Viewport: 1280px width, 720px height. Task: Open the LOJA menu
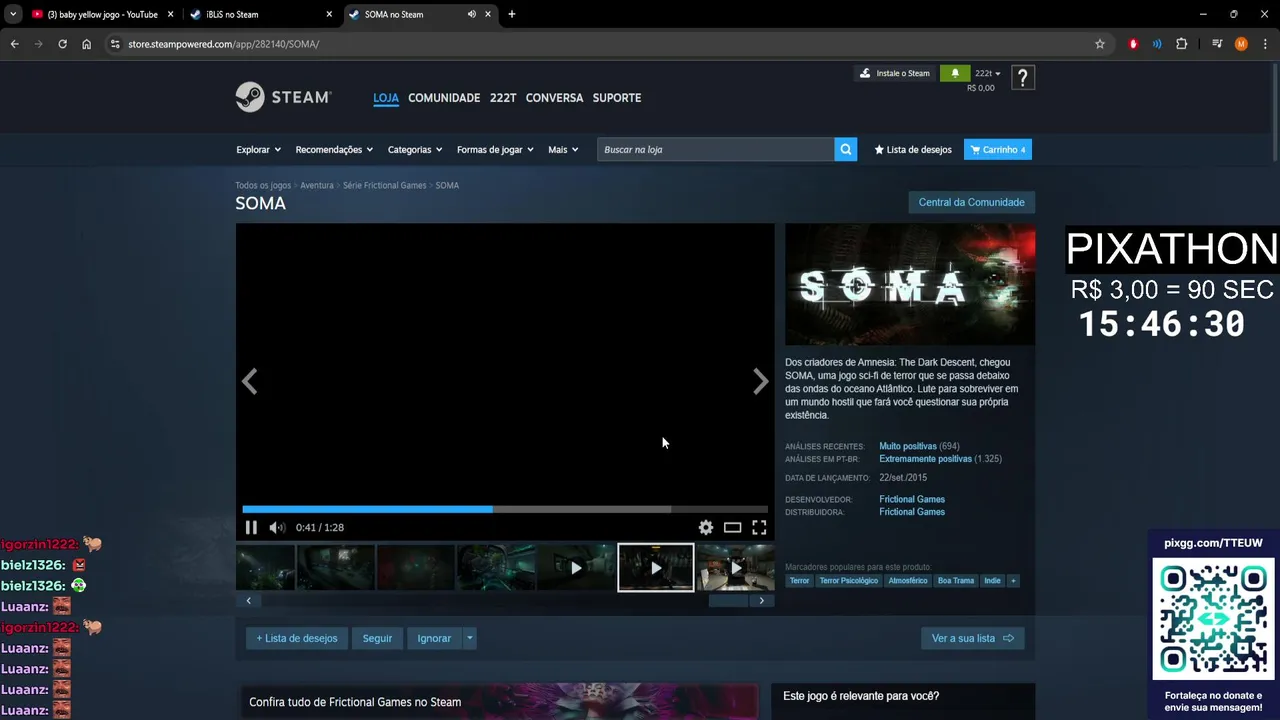coord(386,98)
